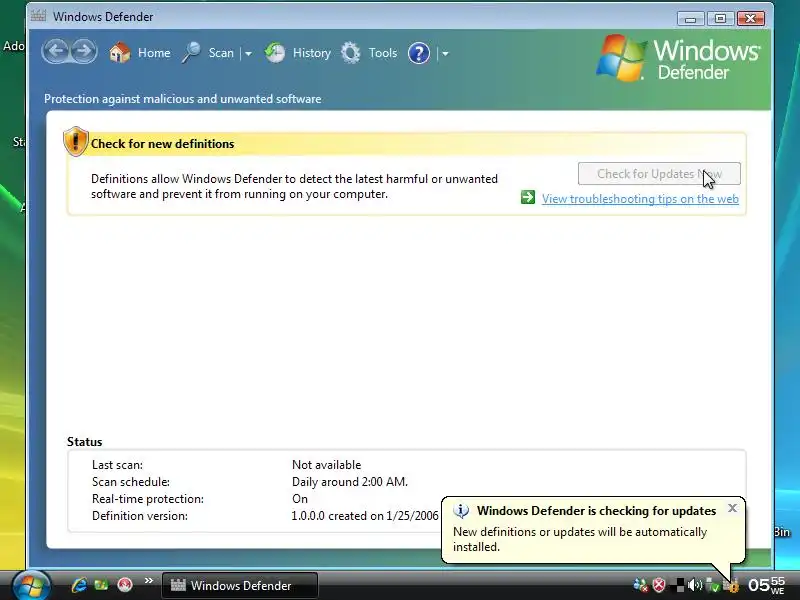Maximize the Windows Defender window
The height and width of the screenshot is (600, 800).
(x=720, y=19)
